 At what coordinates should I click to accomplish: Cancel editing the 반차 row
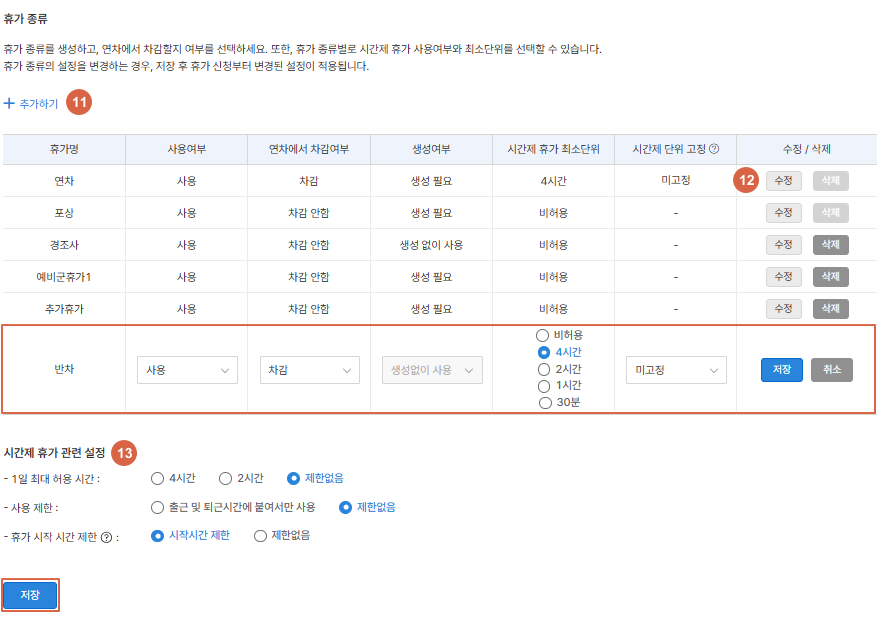click(831, 370)
